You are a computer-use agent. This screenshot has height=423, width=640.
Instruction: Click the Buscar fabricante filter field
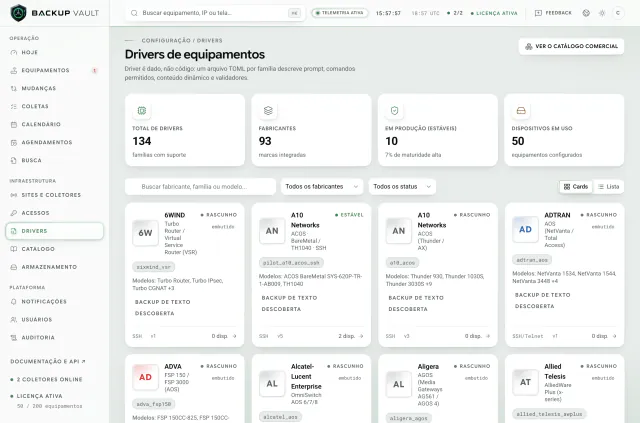tap(200, 187)
